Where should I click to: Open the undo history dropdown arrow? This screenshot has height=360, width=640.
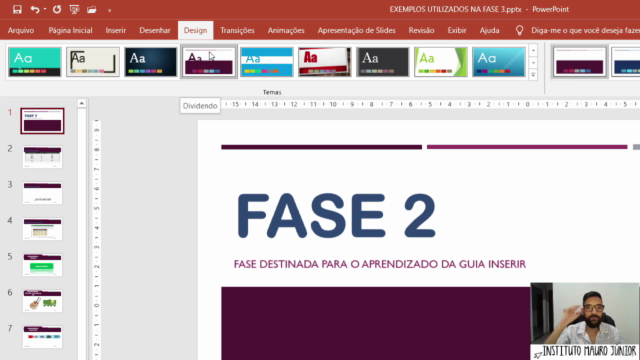pos(44,9)
